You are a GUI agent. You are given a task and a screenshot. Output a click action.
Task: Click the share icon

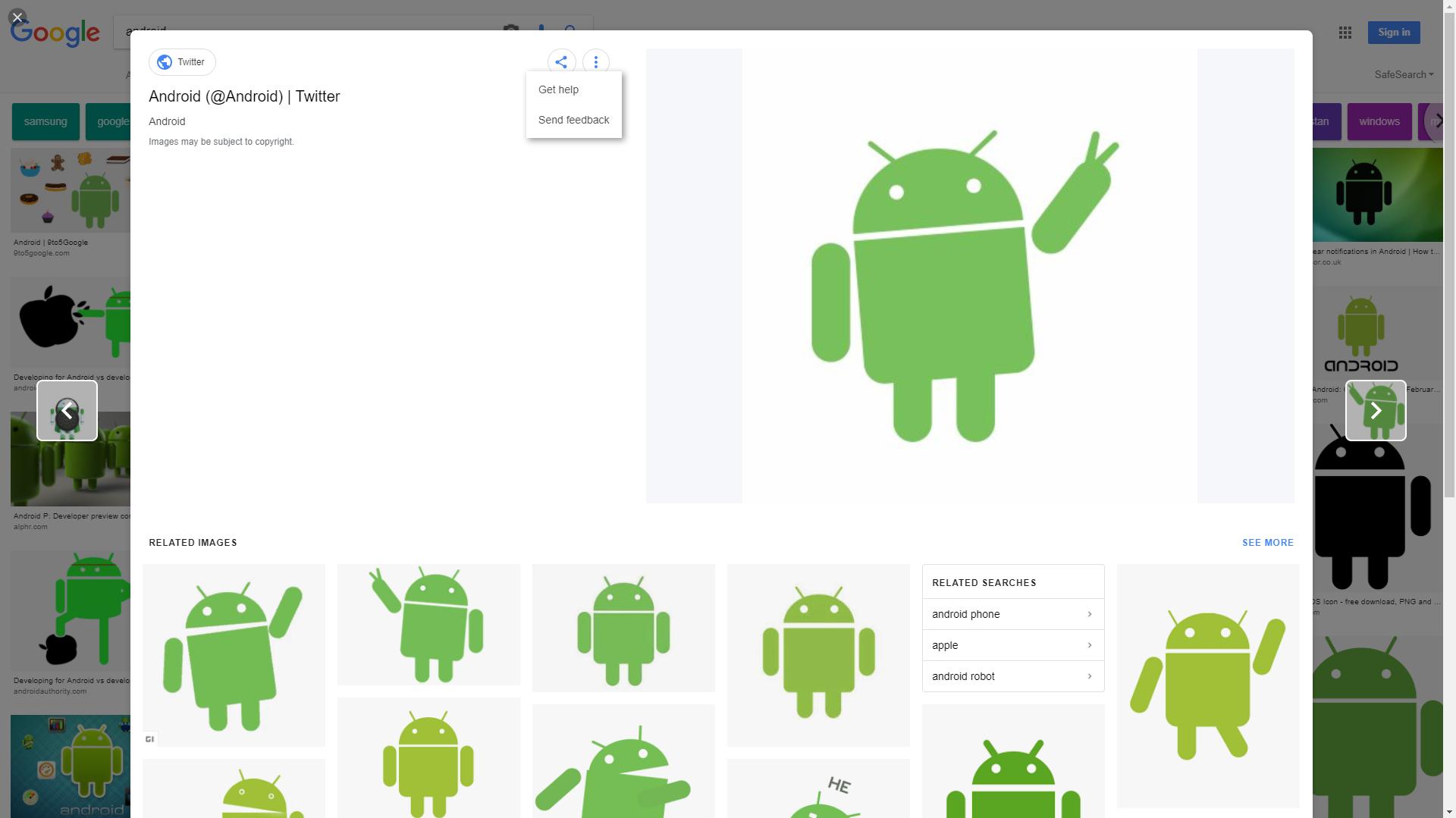click(561, 62)
